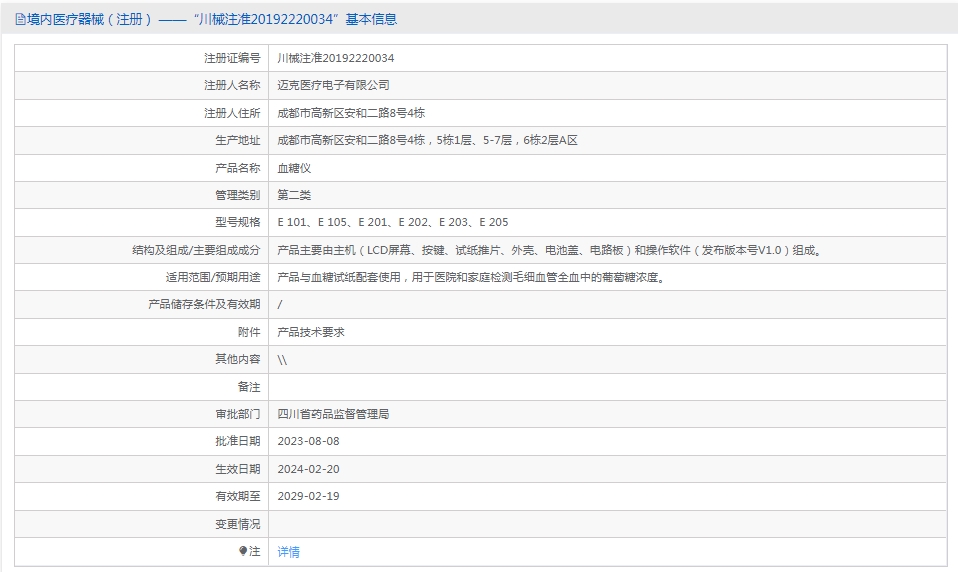Click the 审批部门 label
The width and height of the screenshot is (958, 572).
point(238,414)
